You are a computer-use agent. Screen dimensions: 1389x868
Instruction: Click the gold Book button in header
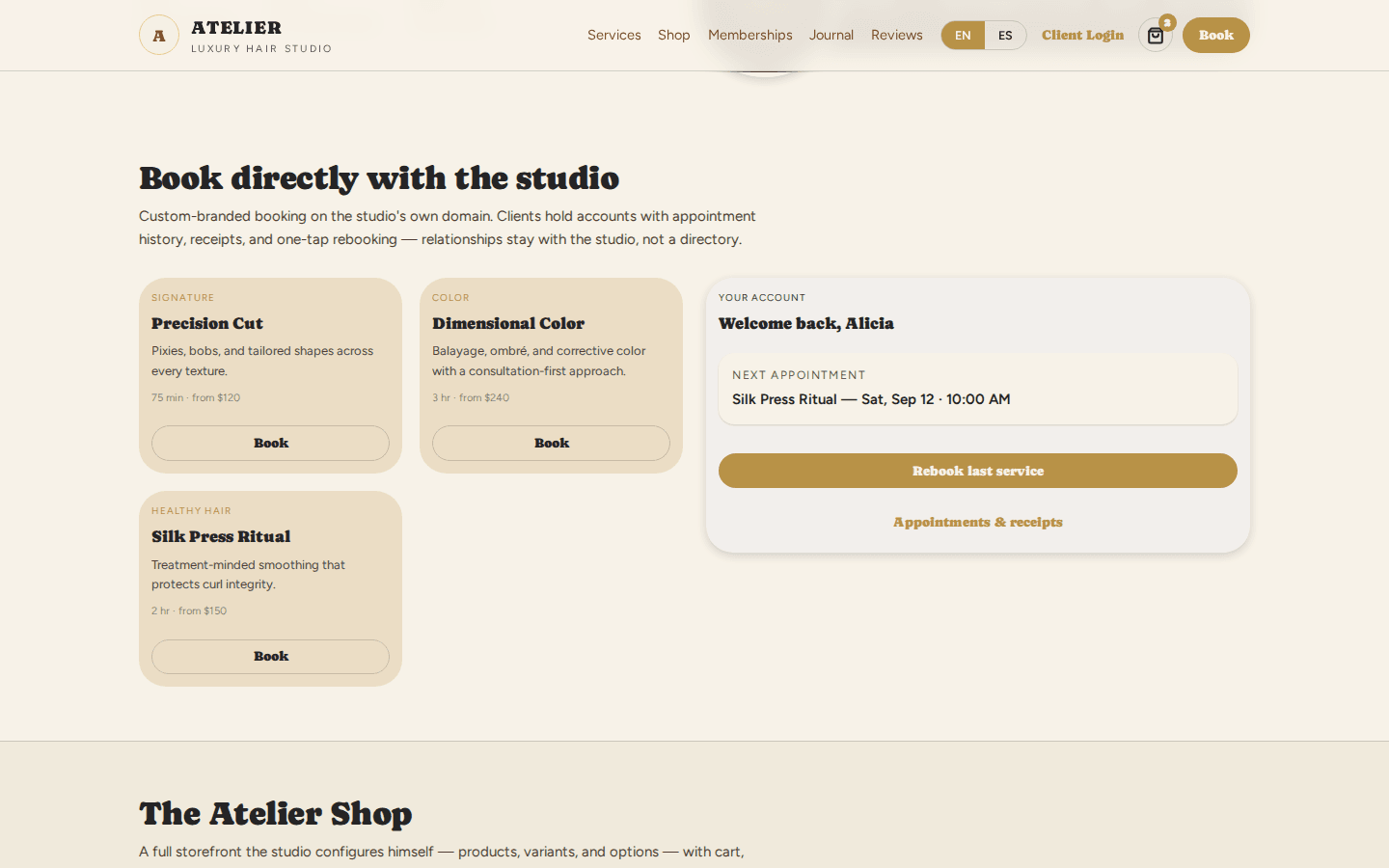1216,36
